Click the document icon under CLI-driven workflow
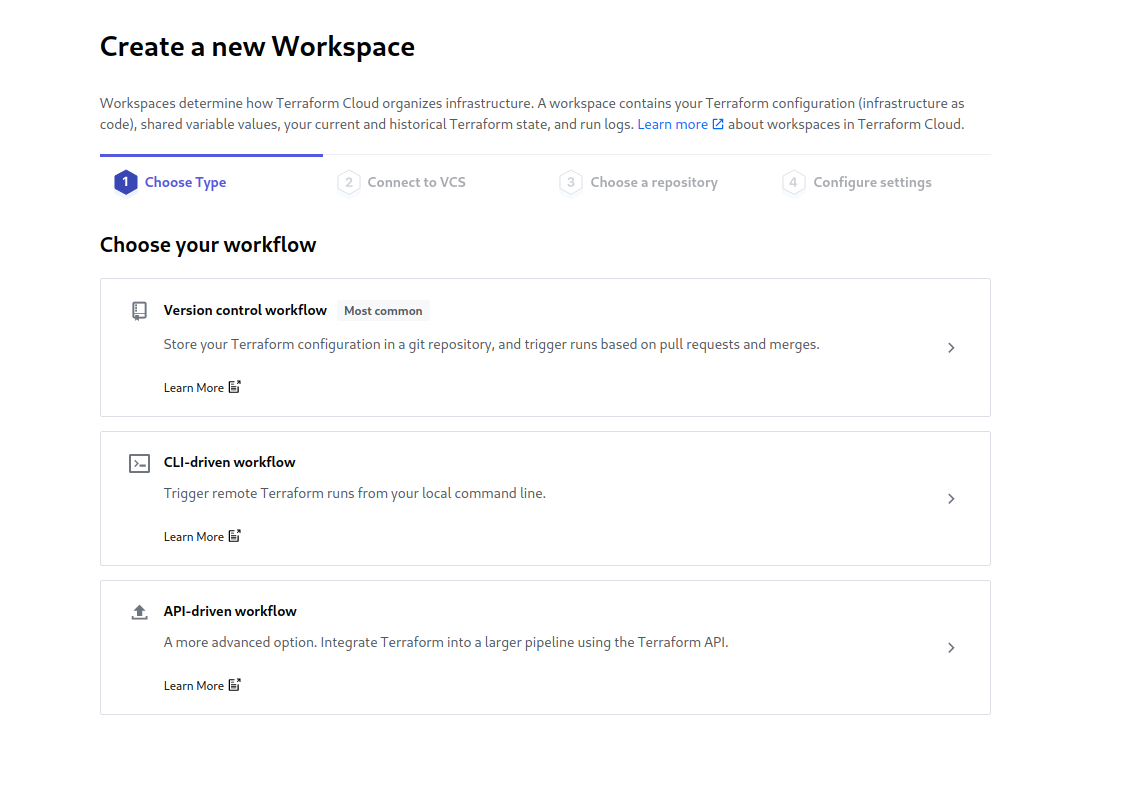 (x=235, y=536)
